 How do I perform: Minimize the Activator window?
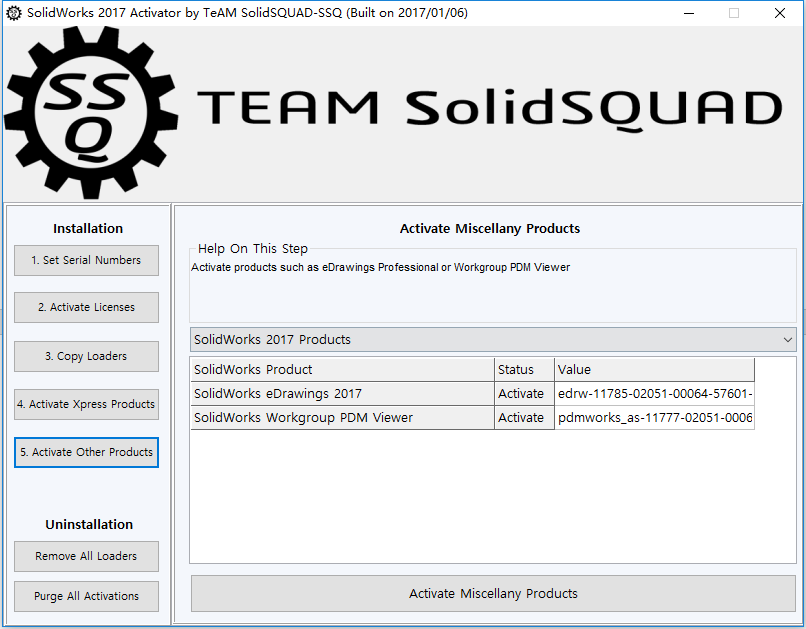[x=689, y=13]
